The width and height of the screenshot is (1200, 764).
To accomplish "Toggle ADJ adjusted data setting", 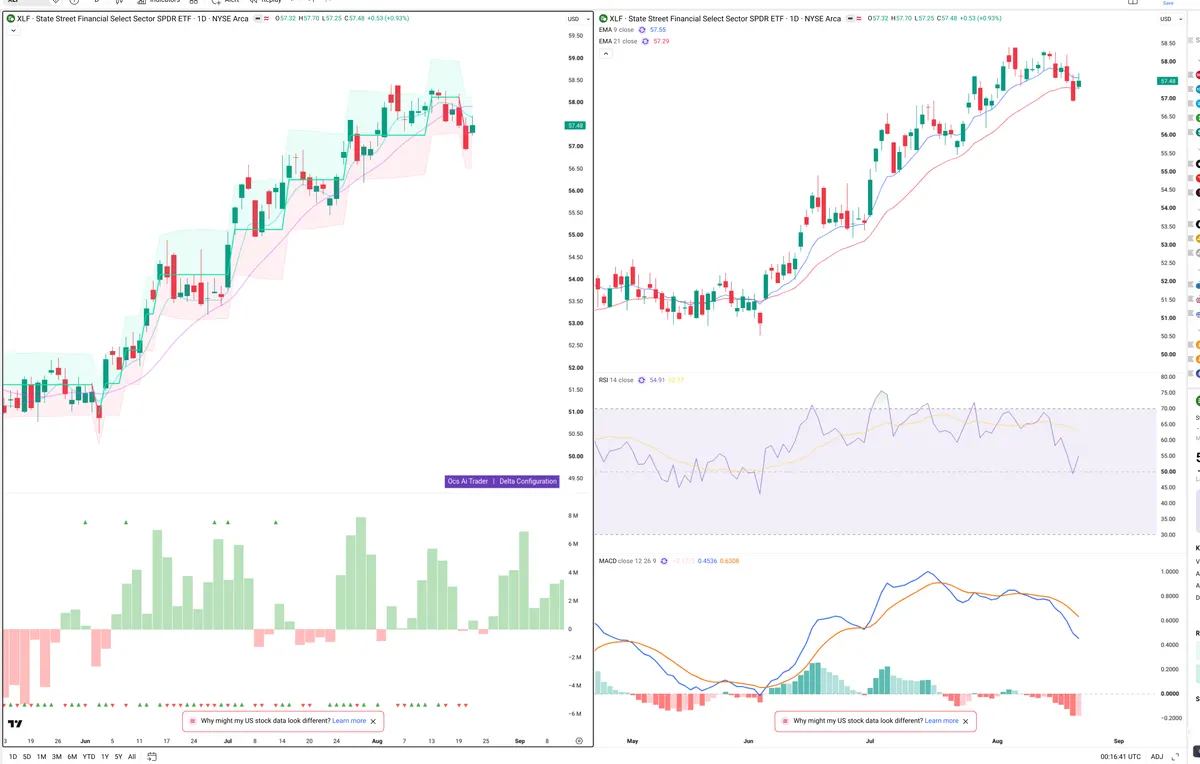I will tap(1158, 757).
